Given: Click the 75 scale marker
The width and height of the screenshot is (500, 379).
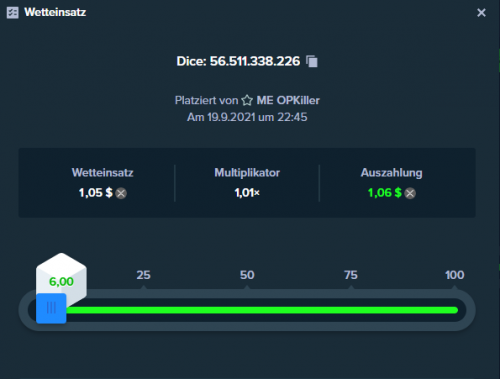Looking at the screenshot, I should click(x=351, y=275).
